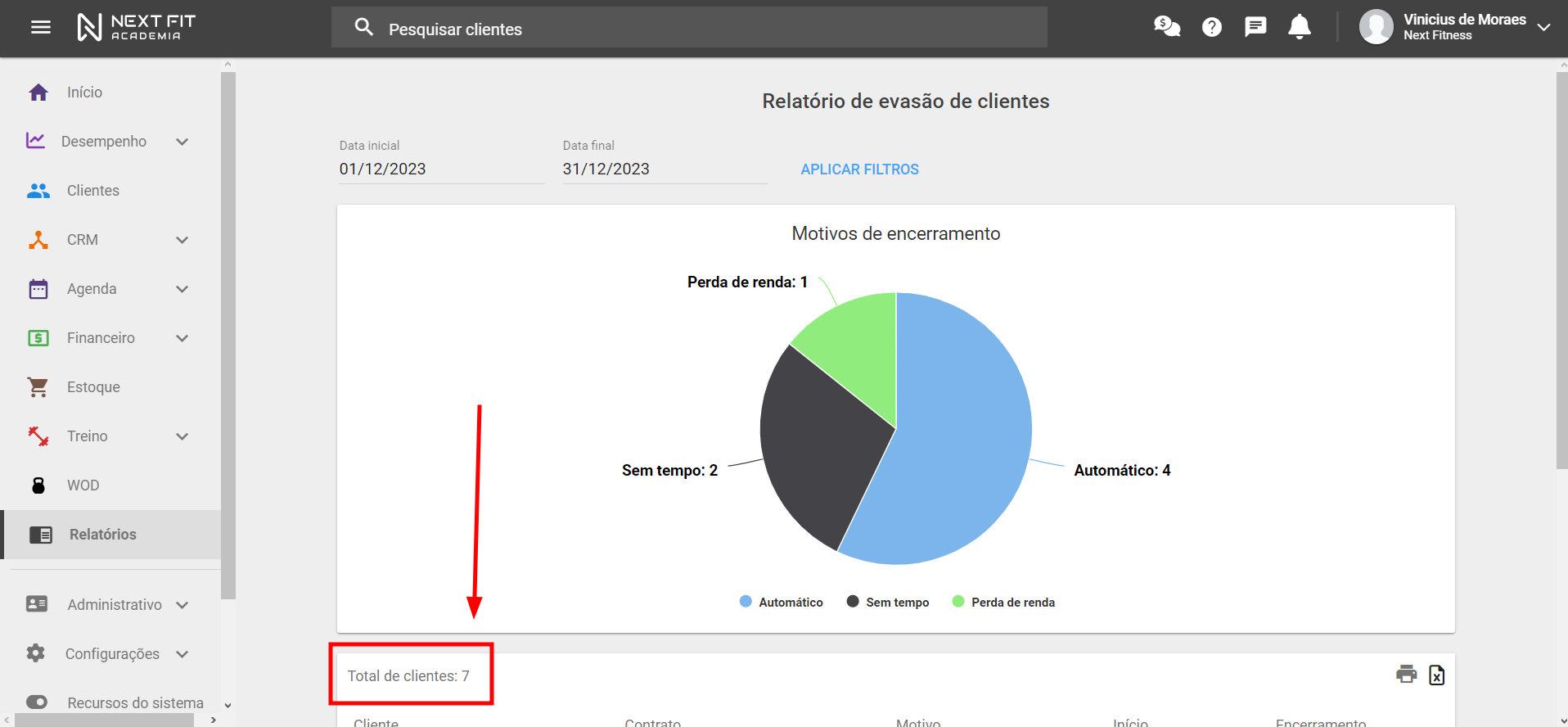
Task: Click APLICAR FILTROS button
Action: [859, 169]
